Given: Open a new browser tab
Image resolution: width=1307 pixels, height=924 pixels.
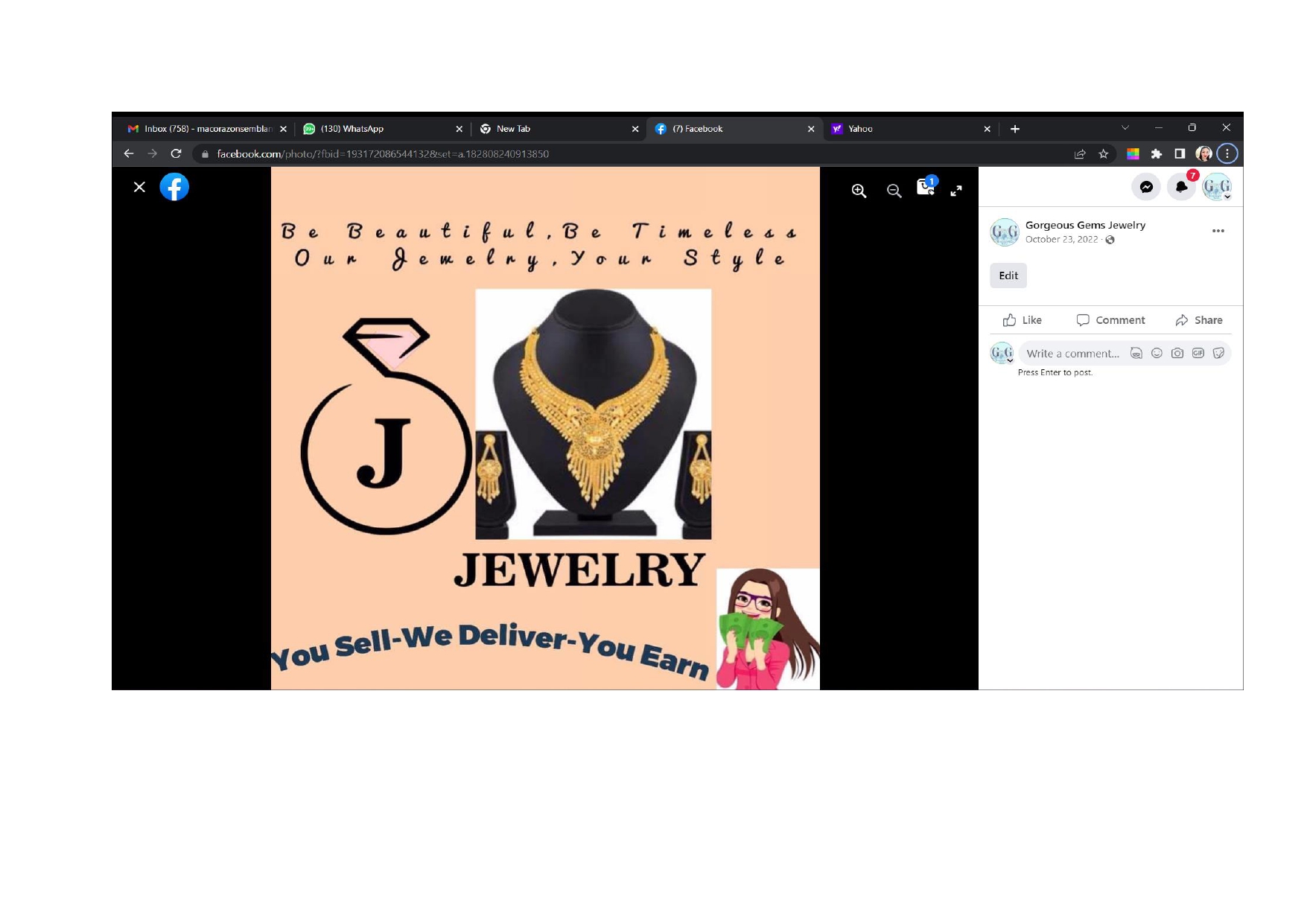Looking at the screenshot, I should click(x=1015, y=129).
